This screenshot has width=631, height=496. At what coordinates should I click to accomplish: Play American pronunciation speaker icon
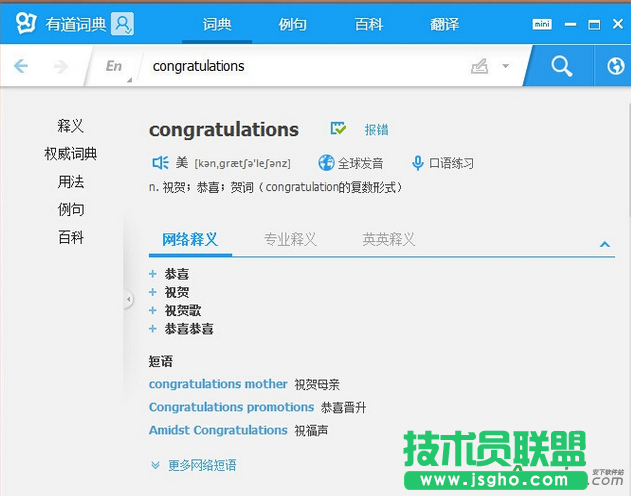[x=160, y=163]
